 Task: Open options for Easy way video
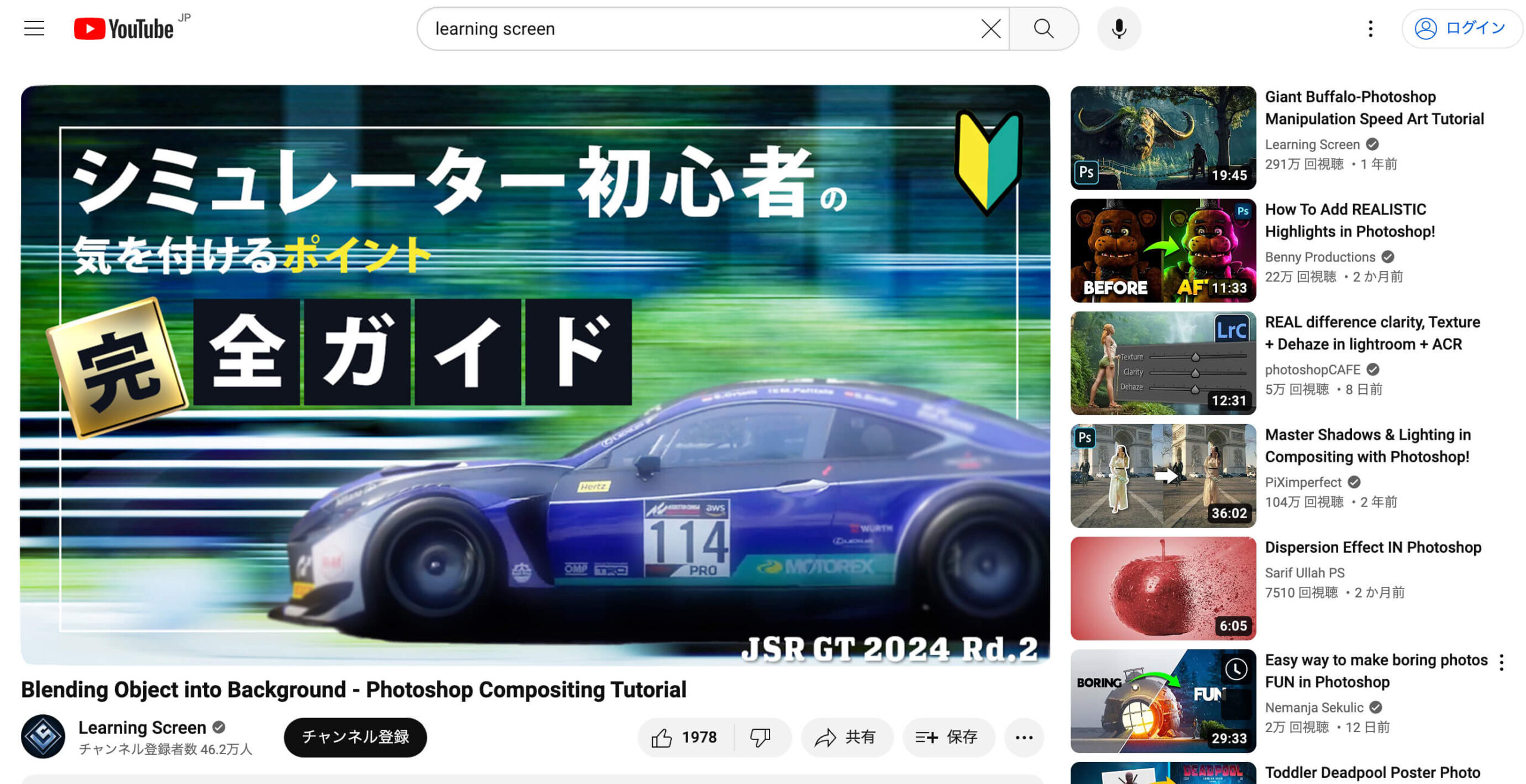(1502, 662)
